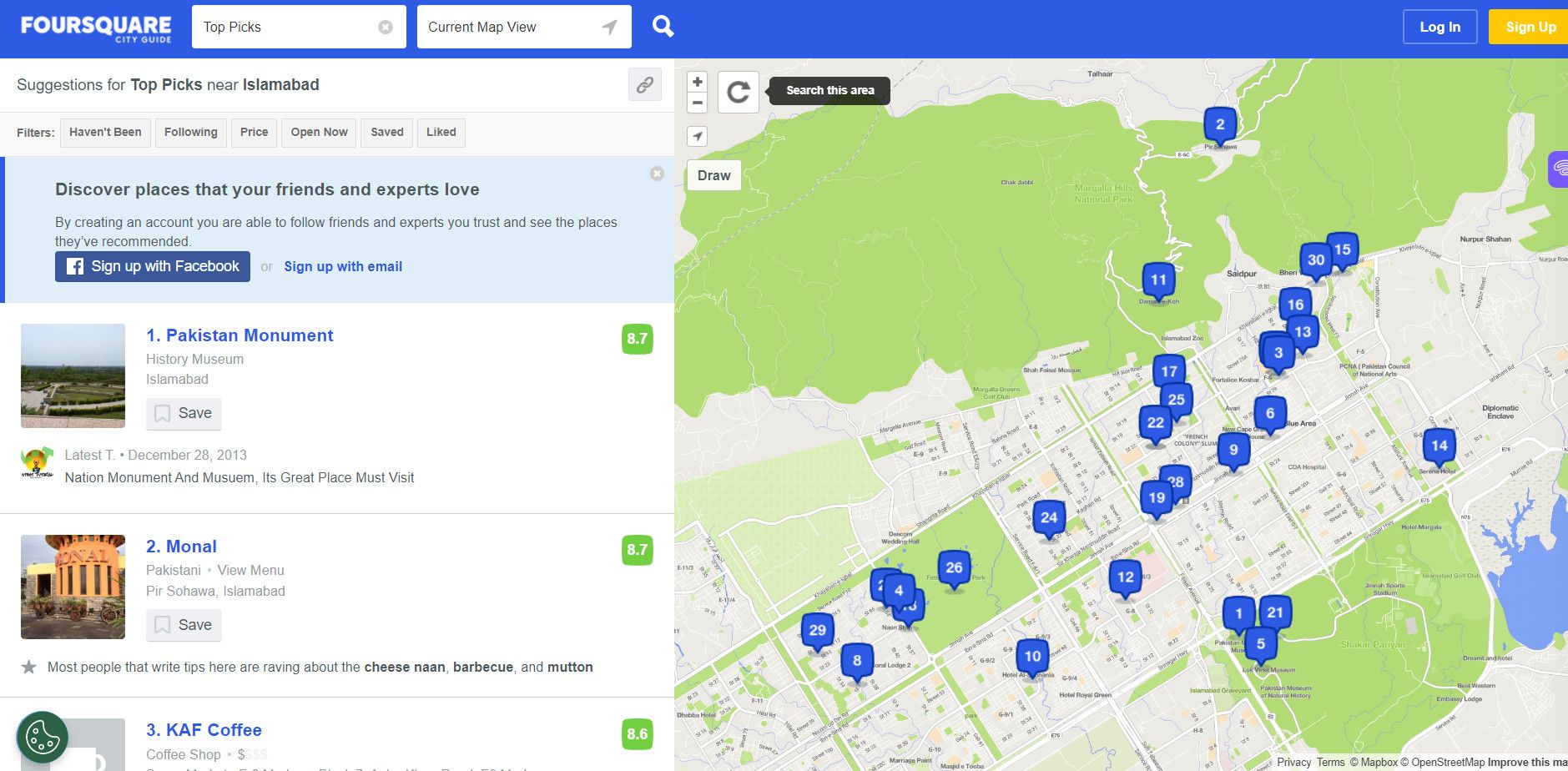Viewport: 1568px width, 771px height.
Task: Expand the Saved filter
Action: click(x=386, y=132)
